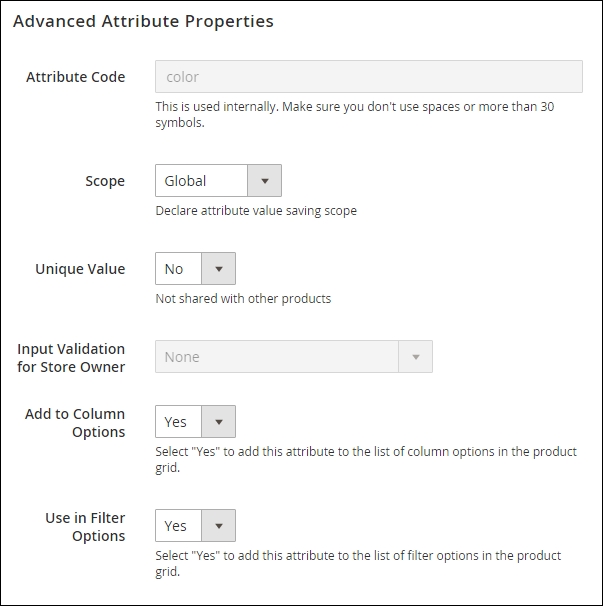Collapse the Advanced Attribute Properties section heading

pyautogui.click(x=143, y=21)
